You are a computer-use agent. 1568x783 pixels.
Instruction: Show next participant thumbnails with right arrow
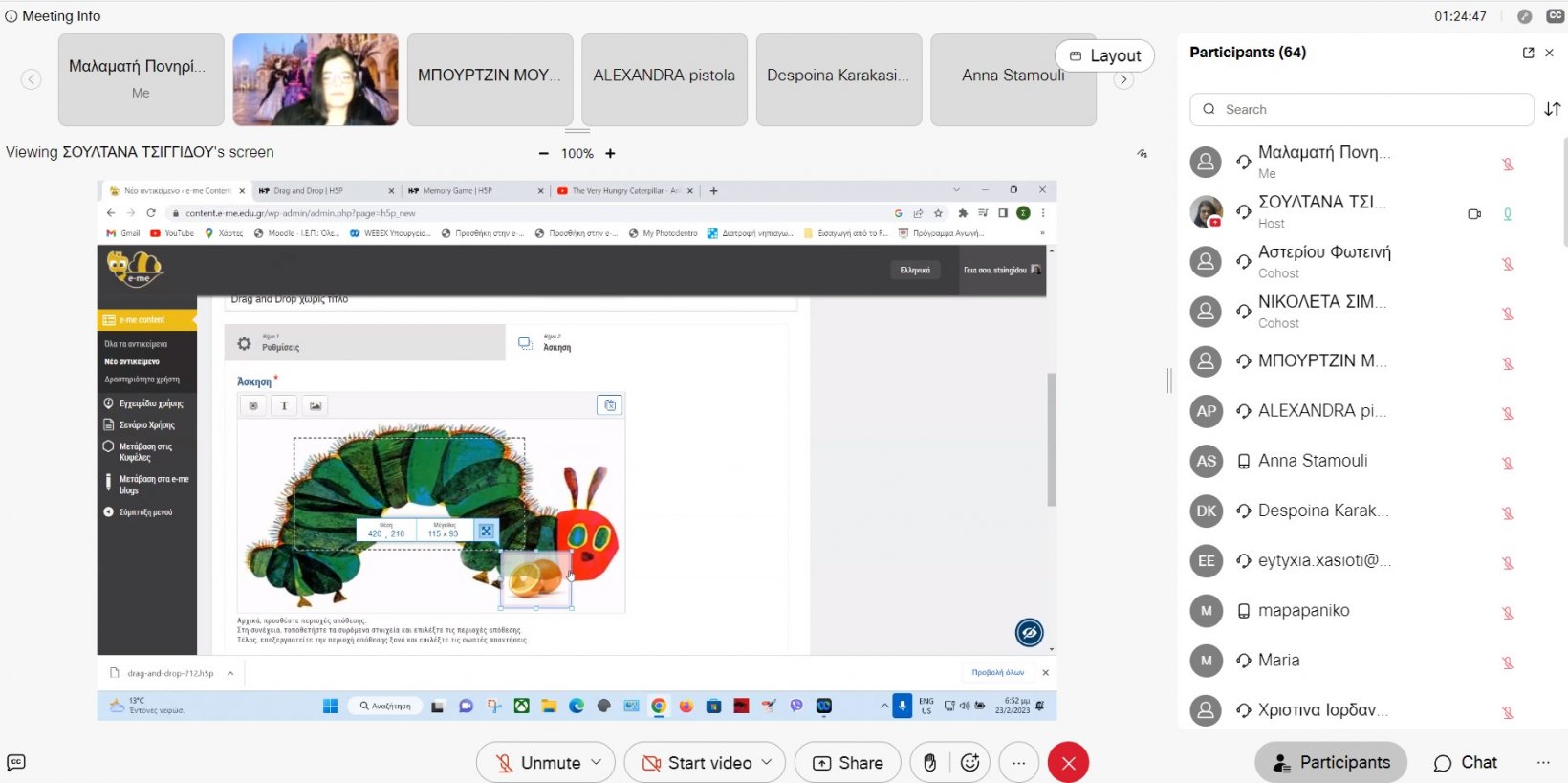coord(1124,80)
